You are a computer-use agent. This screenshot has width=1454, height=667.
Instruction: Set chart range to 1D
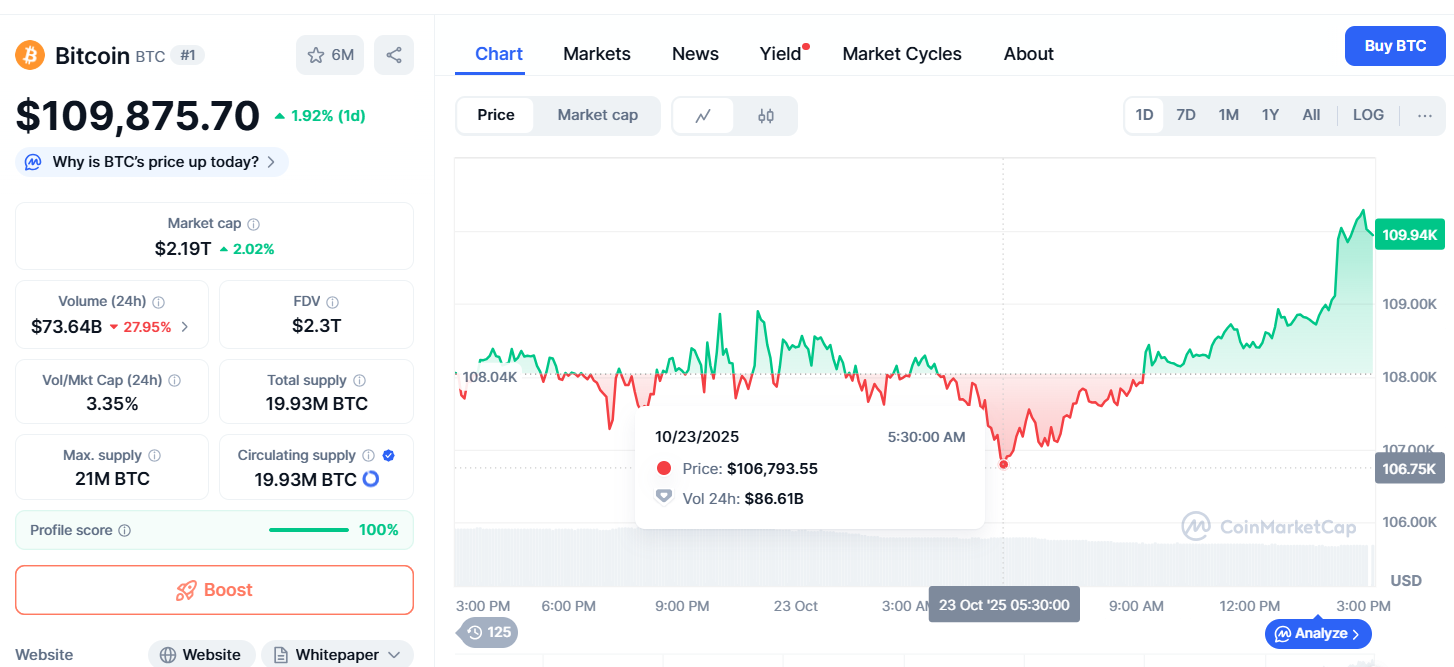point(1145,115)
